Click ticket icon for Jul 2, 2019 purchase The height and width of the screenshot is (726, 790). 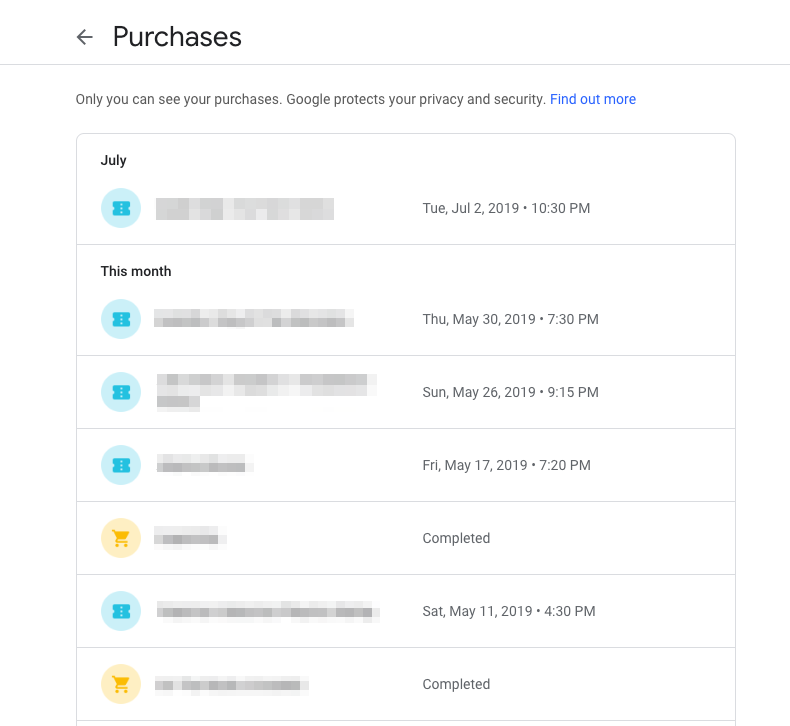click(121, 208)
